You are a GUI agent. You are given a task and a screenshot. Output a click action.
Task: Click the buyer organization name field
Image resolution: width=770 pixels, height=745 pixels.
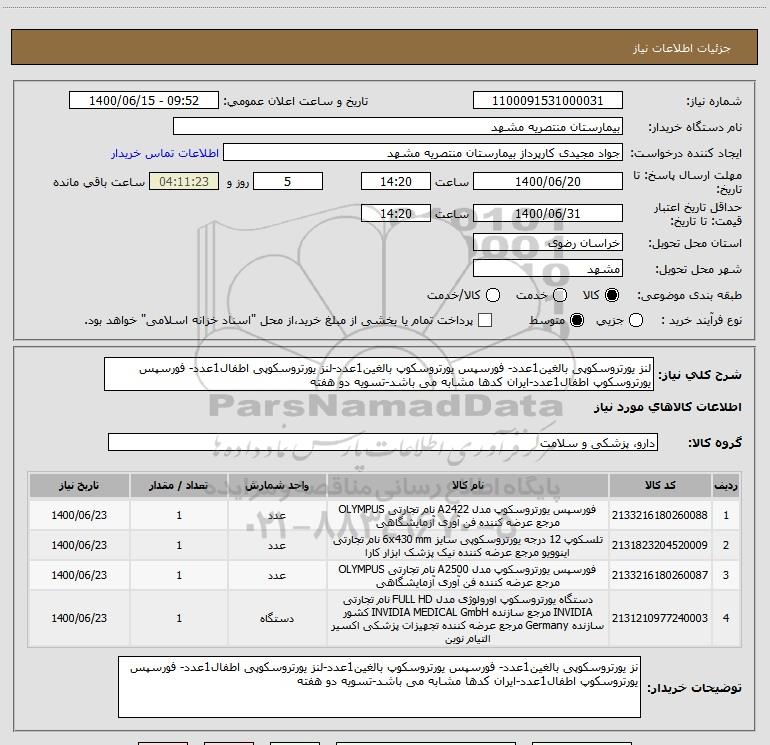(x=398, y=127)
